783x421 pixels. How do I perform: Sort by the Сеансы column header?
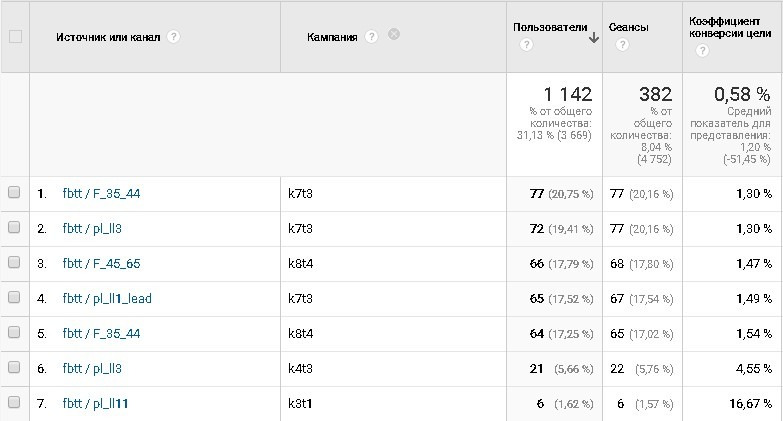click(629, 28)
